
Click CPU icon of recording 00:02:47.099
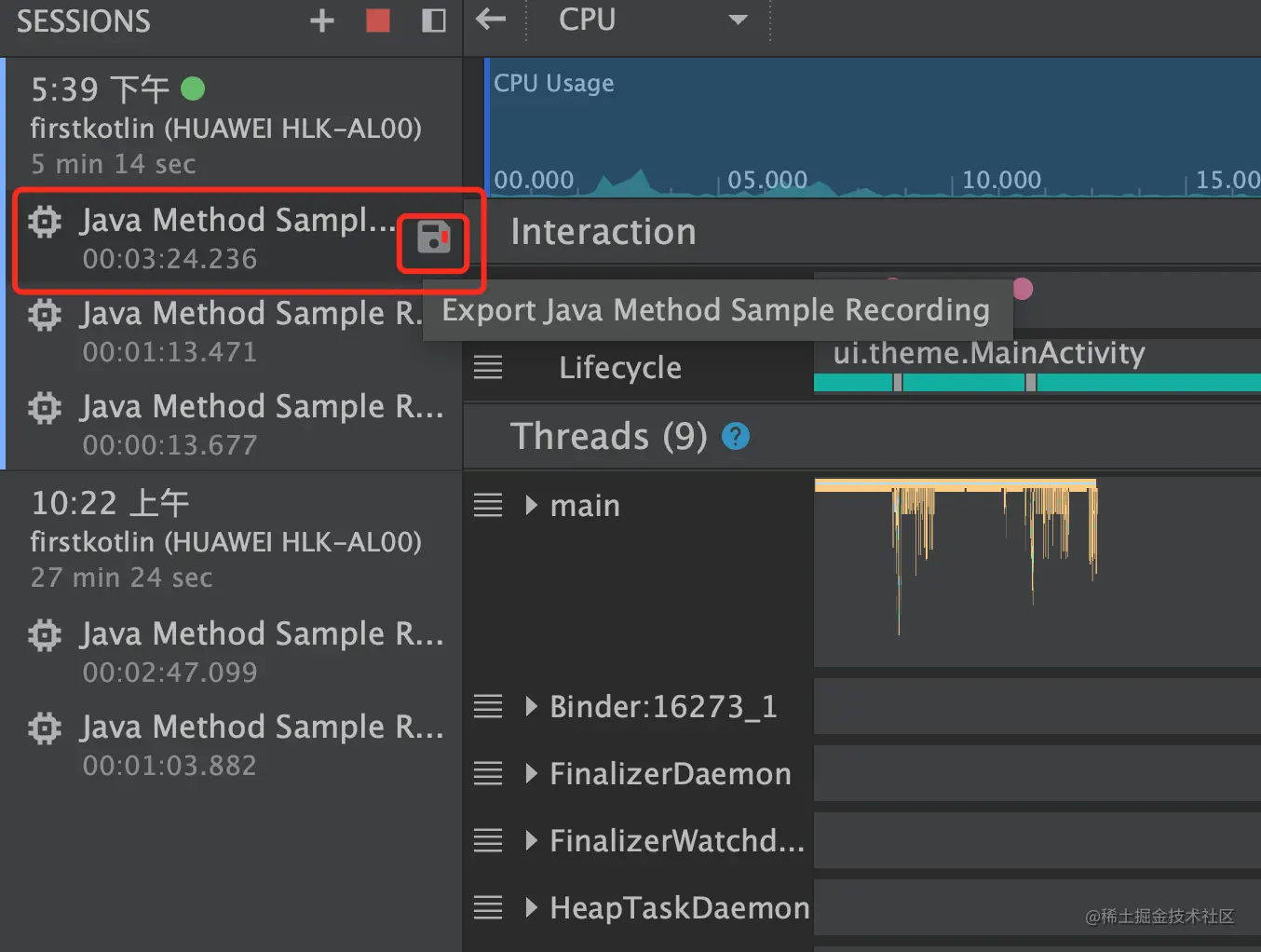coord(45,634)
